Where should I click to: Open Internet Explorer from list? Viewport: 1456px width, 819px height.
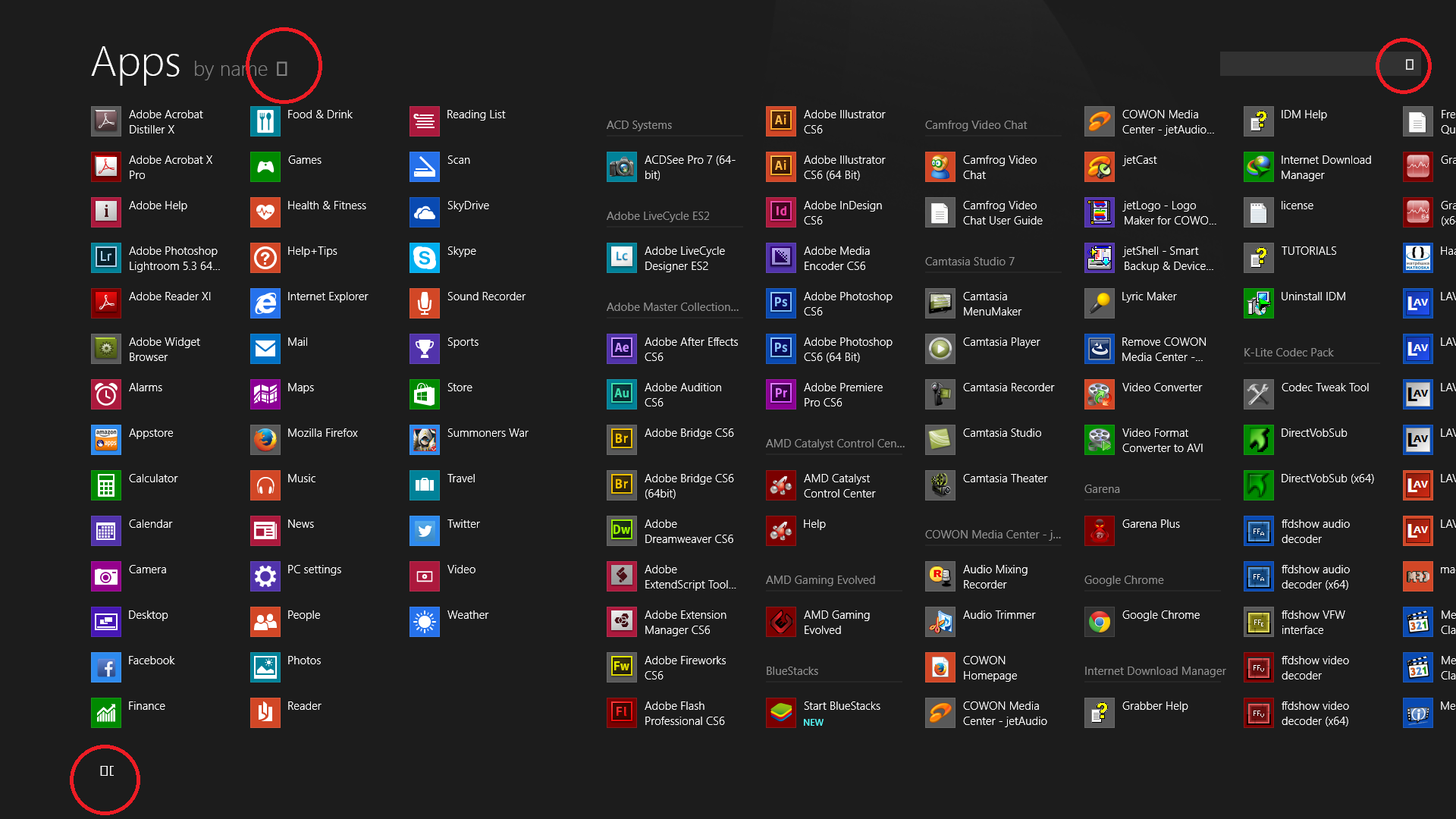pyautogui.click(x=265, y=303)
